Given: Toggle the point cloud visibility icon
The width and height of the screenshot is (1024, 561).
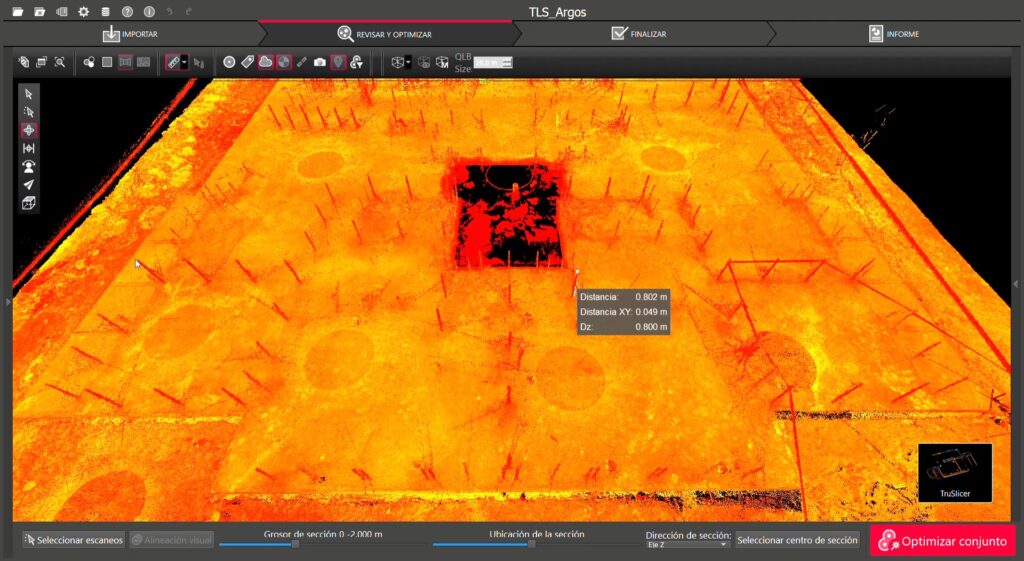Looking at the screenshot, I should [265, 62].
